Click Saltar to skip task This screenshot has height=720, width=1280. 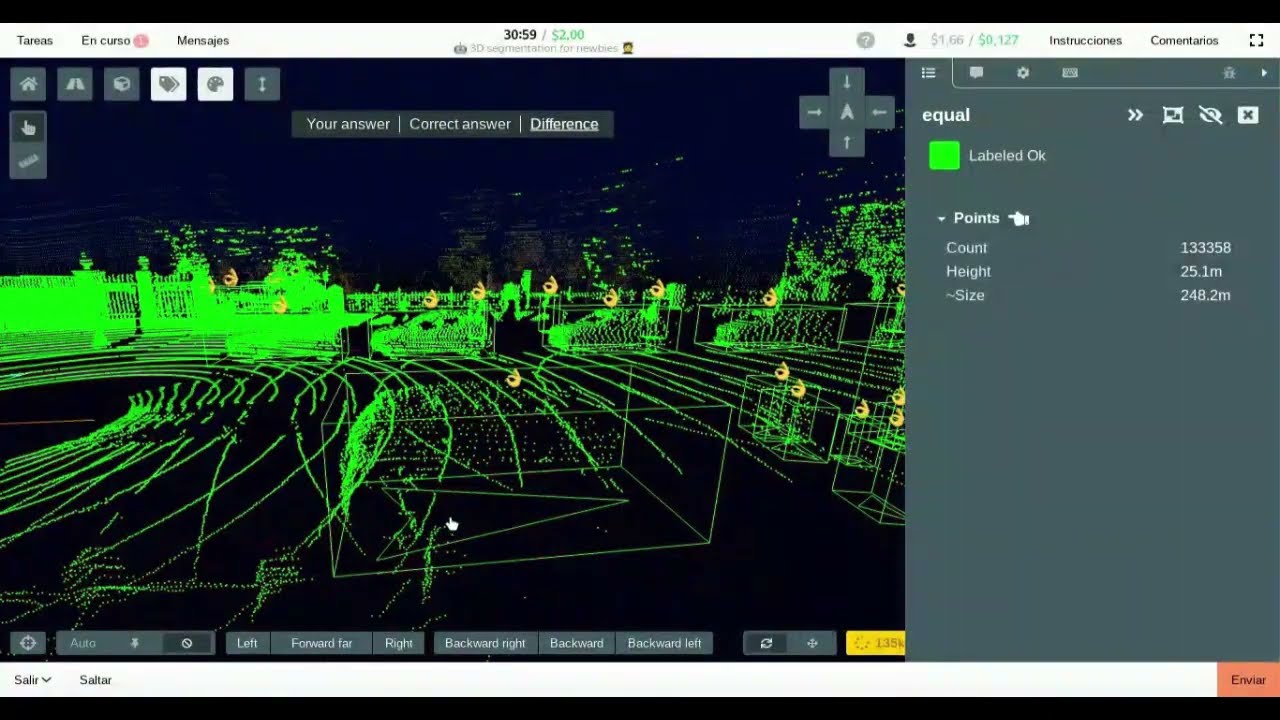coord(96,680)
